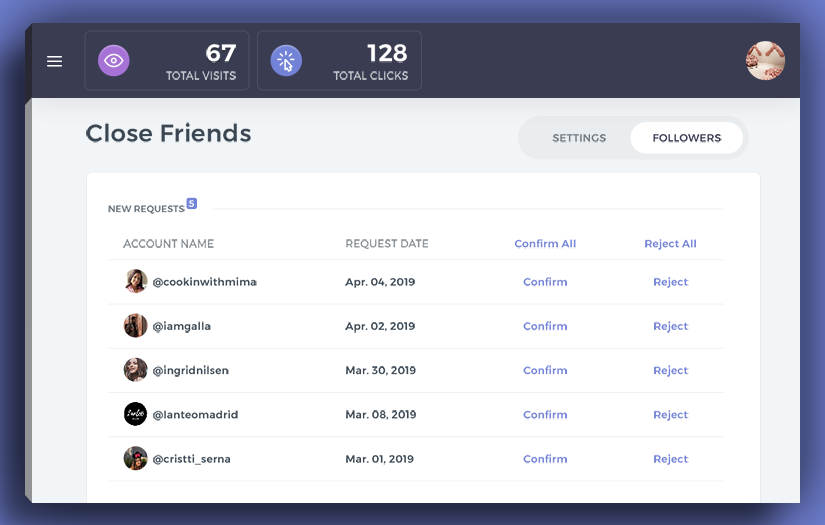Reject @cookinwithmima's request

[x=670, y=282]
